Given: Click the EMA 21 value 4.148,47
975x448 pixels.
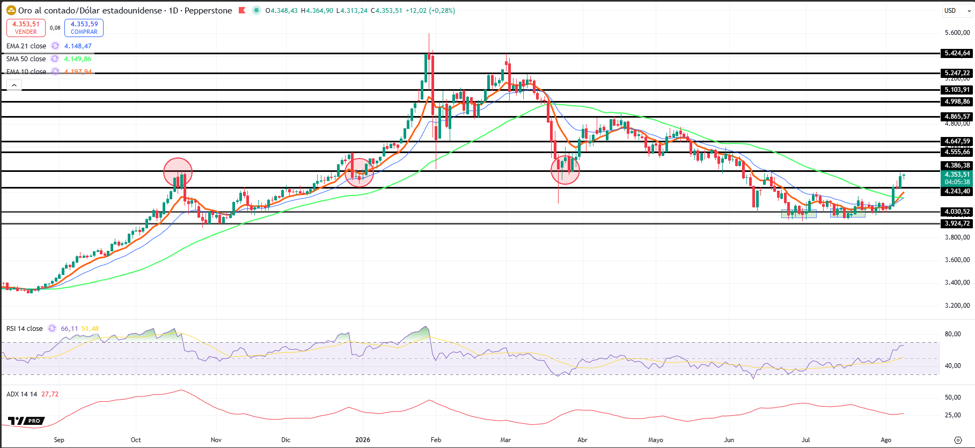Looking at the screenshot, I should [78, 46].
